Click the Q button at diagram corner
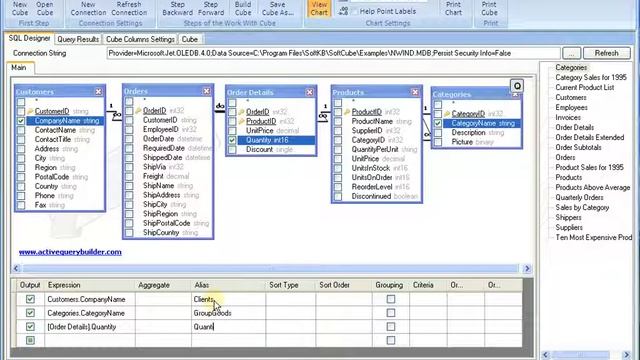Screen dimensions: 640x360 coord(517,86)
